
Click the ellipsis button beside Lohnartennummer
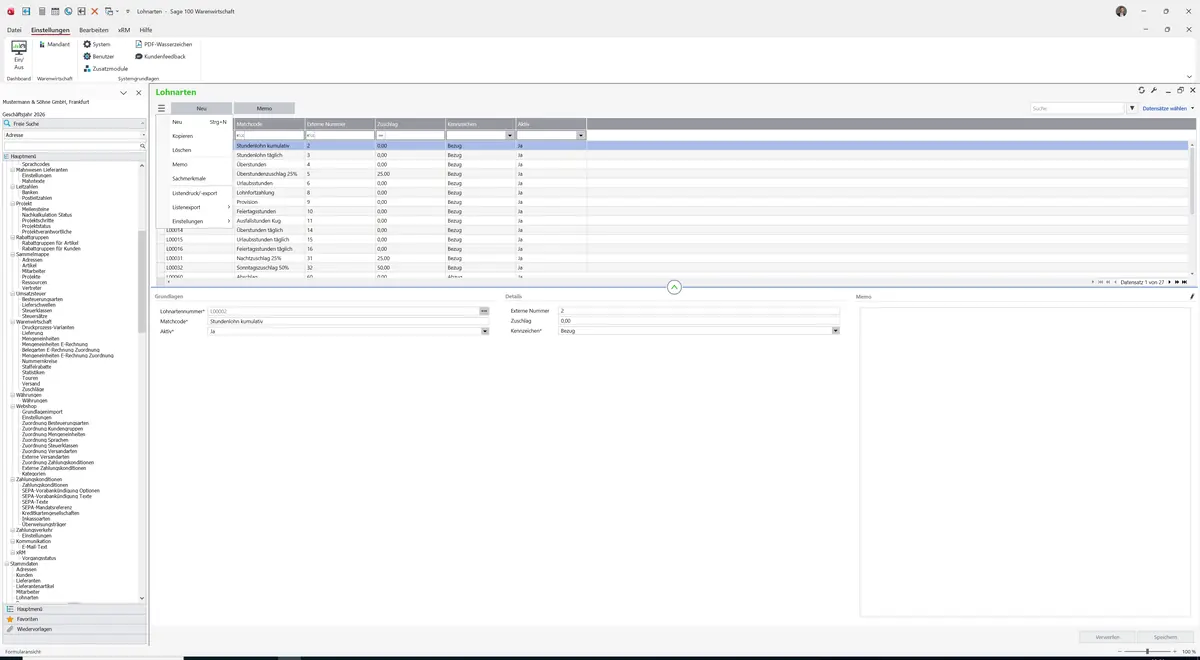coord(484,311)
